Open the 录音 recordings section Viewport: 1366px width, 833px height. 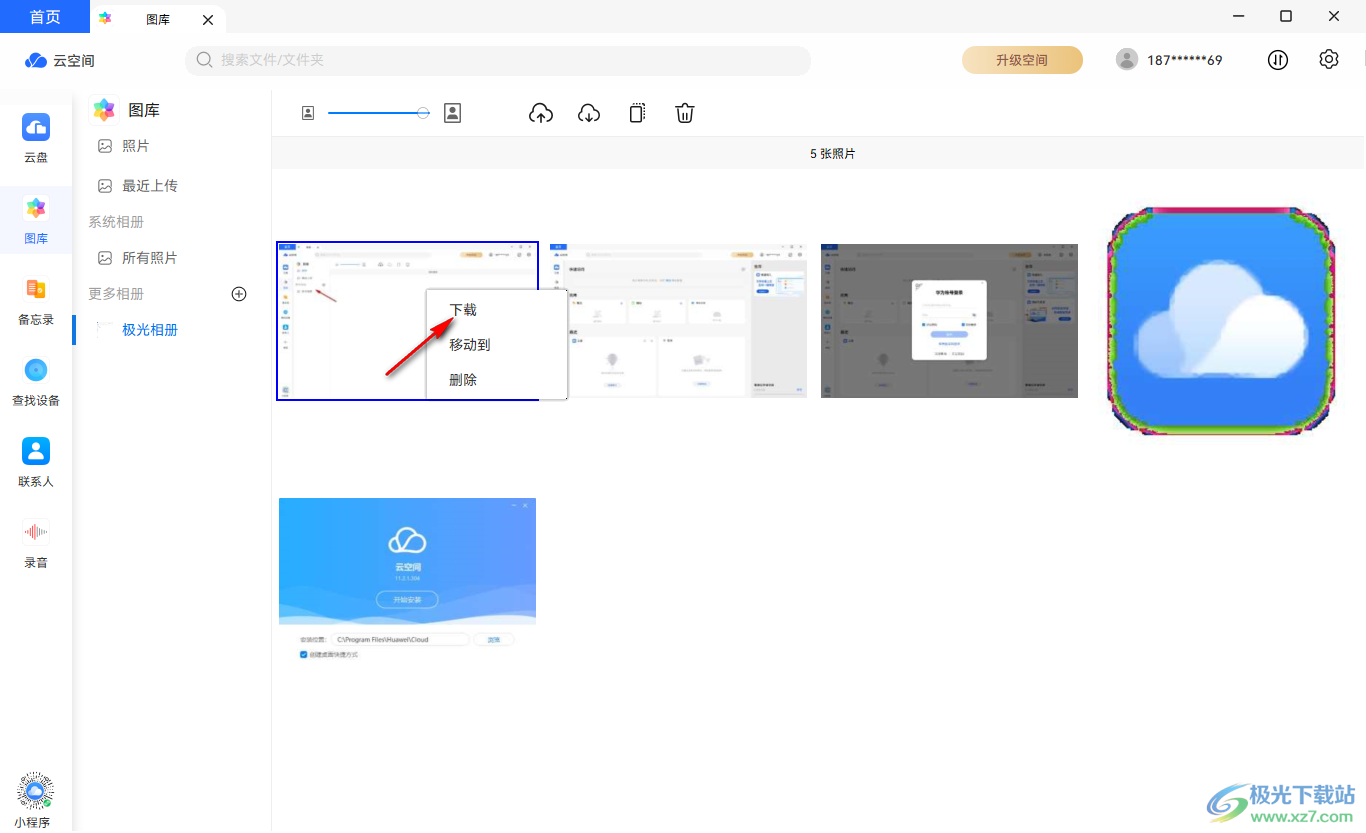click(36, 543)
